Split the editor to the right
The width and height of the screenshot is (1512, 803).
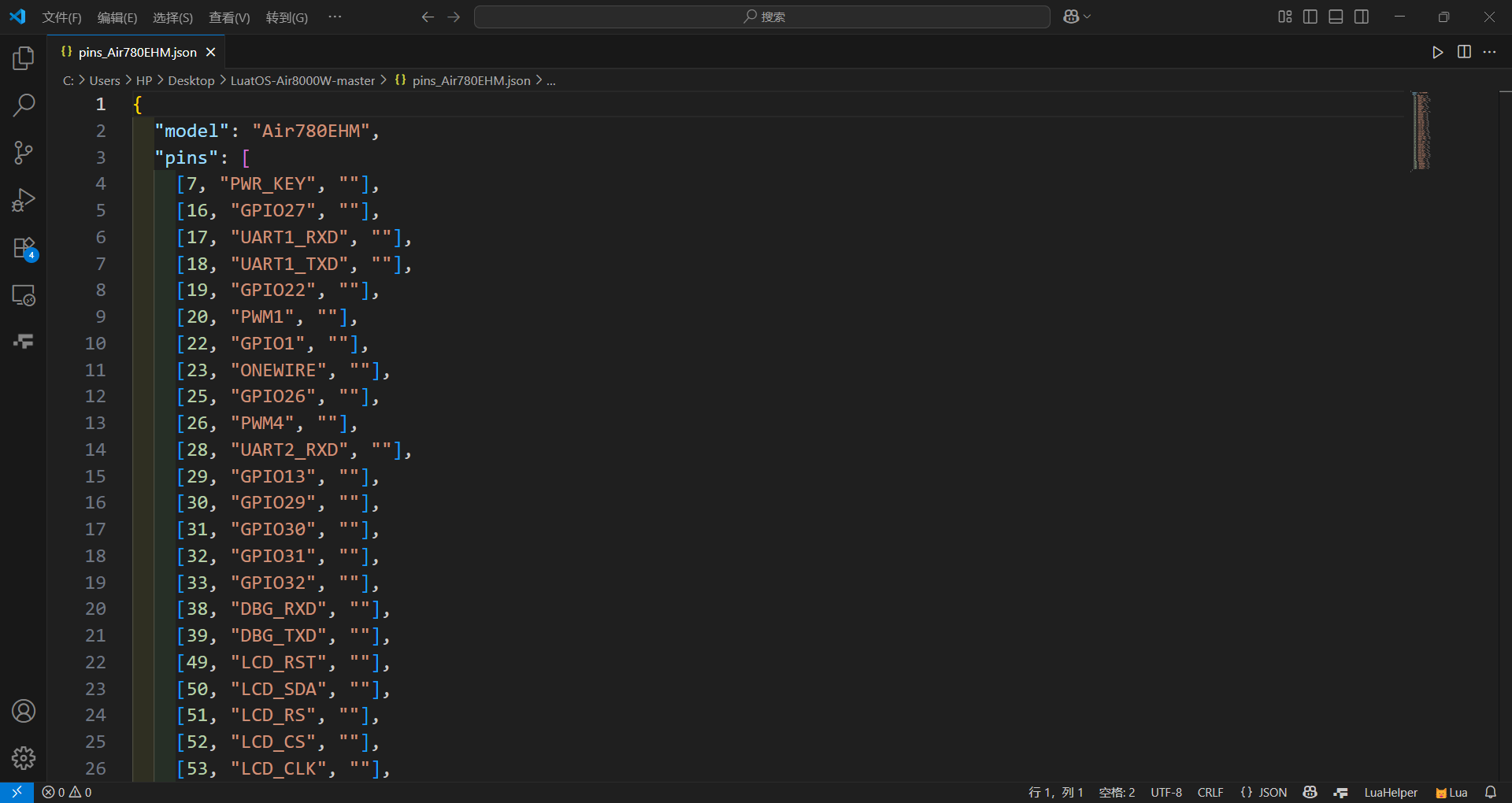tap(1464, 52)
